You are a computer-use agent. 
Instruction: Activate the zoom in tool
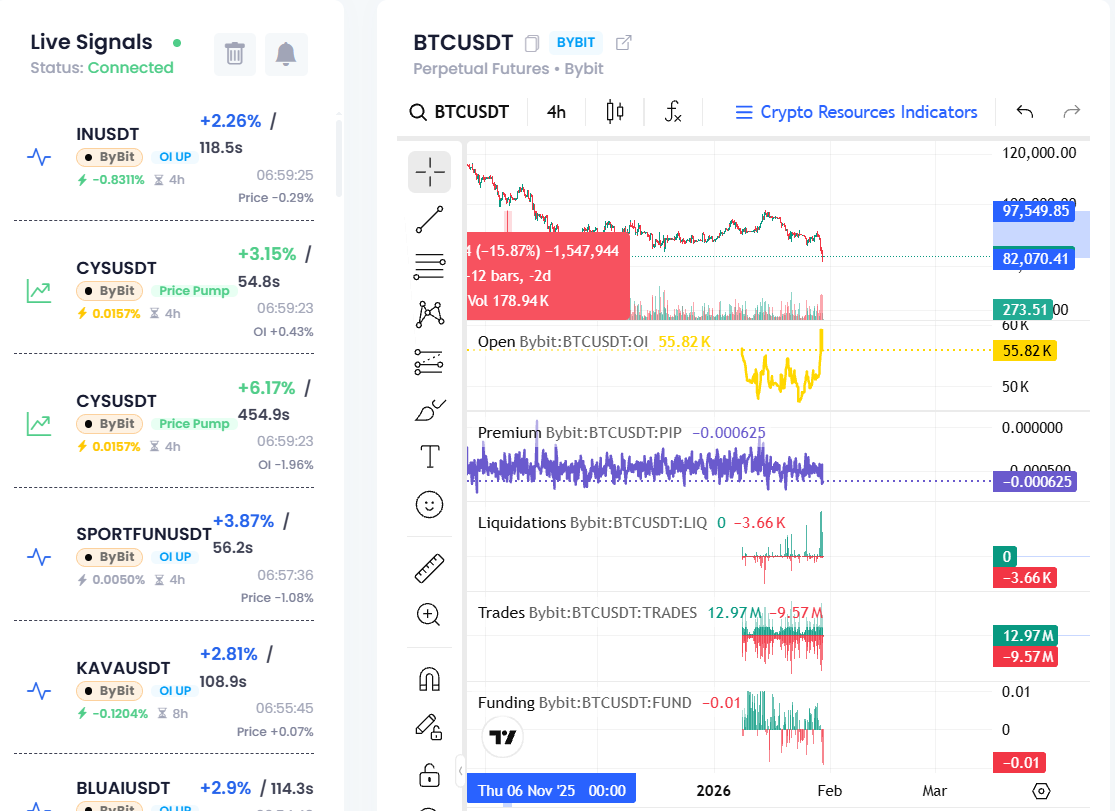click(x=430, y=615)
